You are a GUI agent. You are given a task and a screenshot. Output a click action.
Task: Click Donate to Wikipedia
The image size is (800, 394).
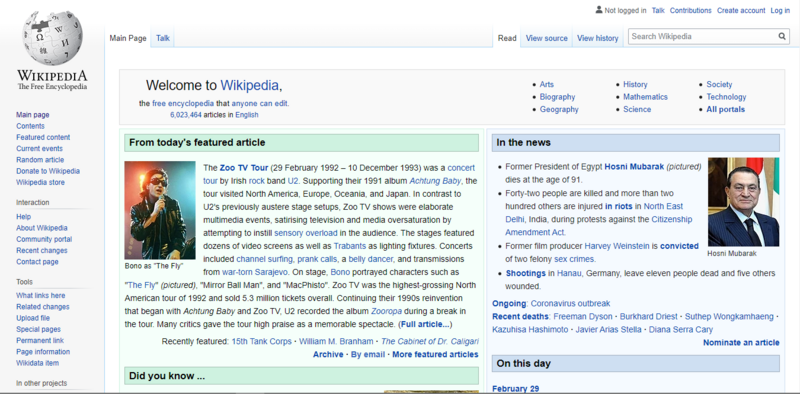point(48,171)
